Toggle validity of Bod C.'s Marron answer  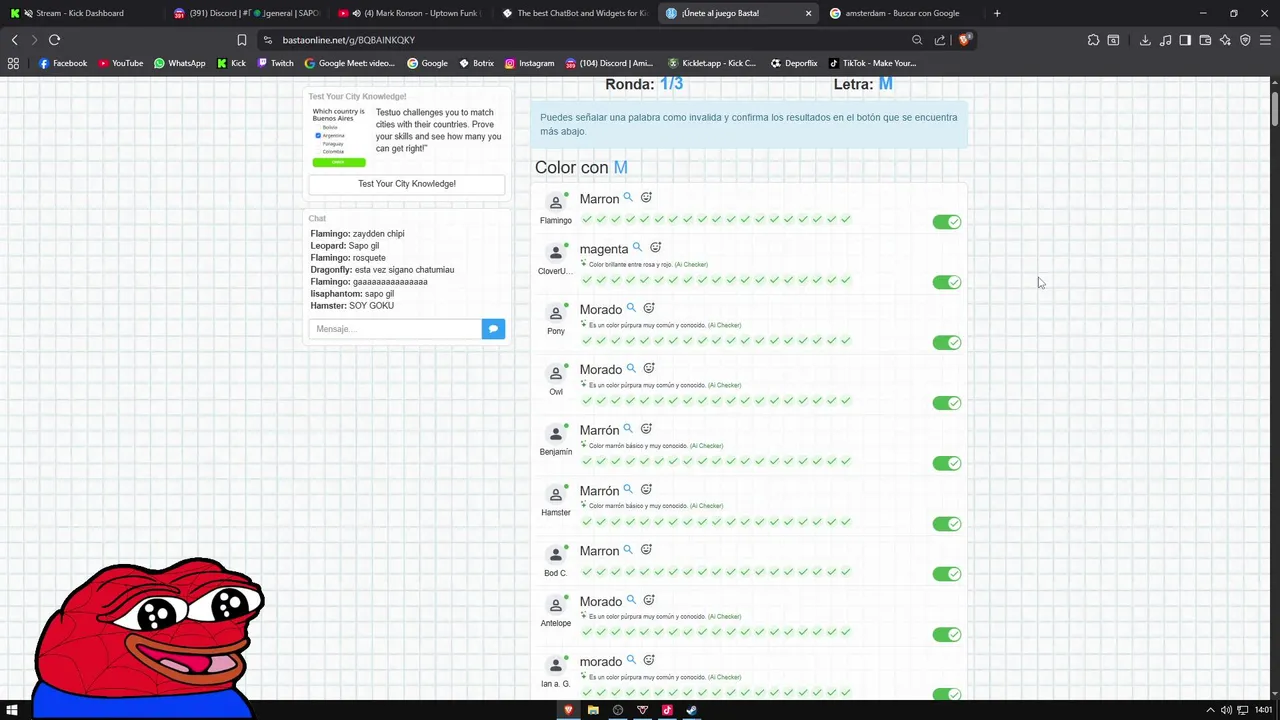(946, 574)
